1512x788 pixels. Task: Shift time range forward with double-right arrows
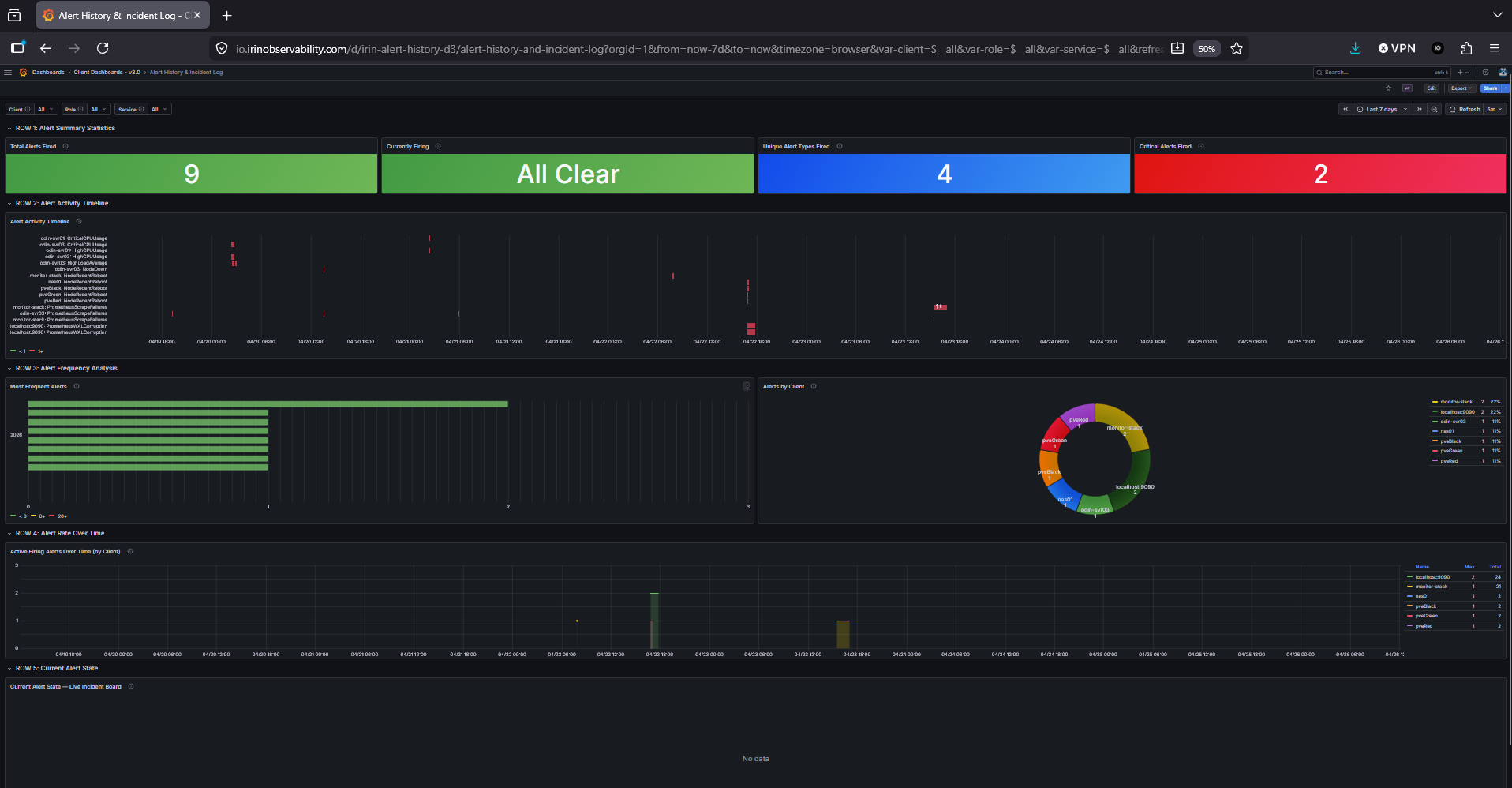click(x=1419, y=109)
